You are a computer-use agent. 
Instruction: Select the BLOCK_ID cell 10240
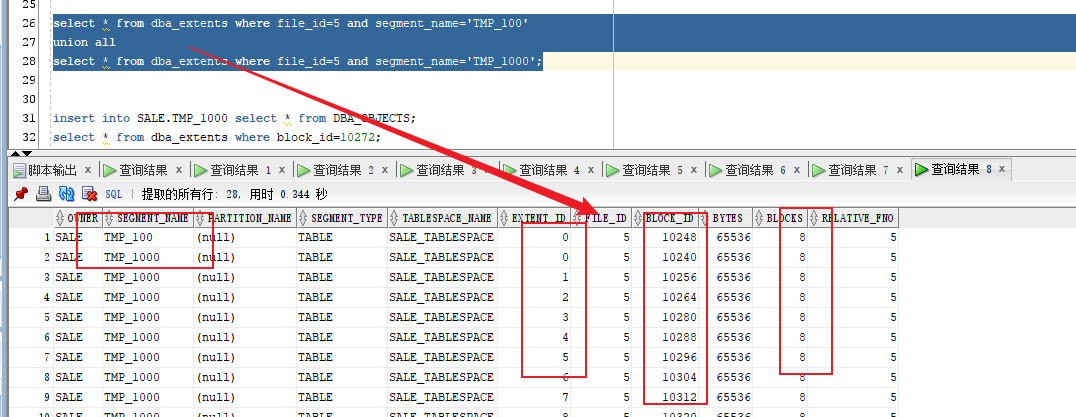(666, 257)
